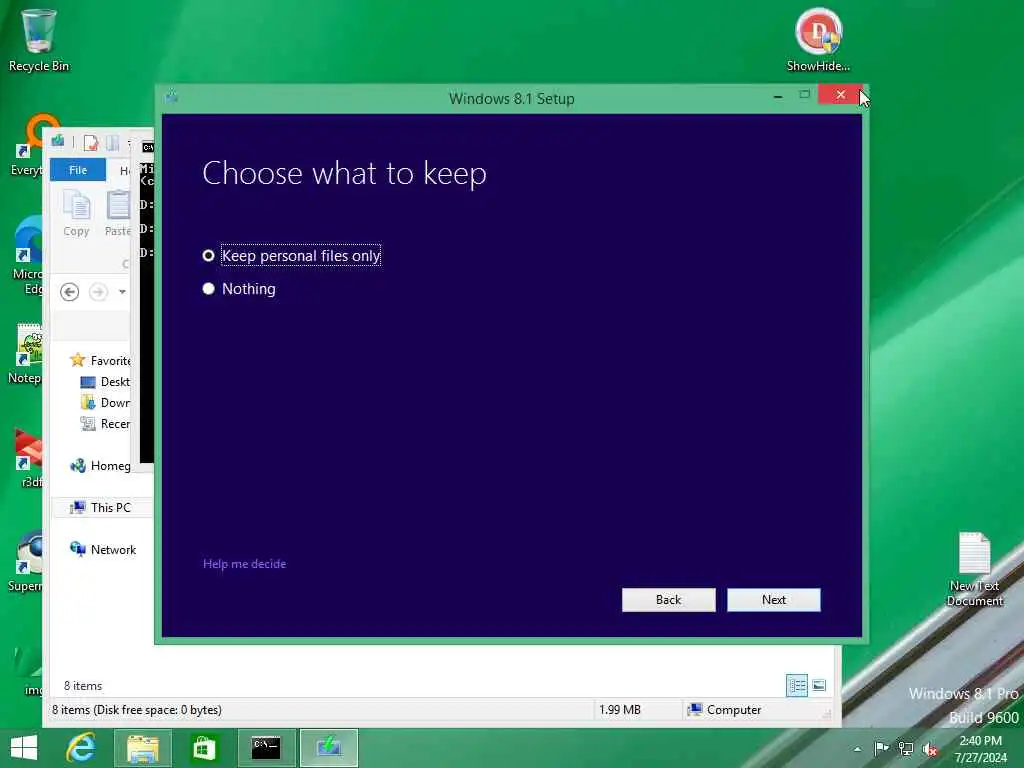Open the Notepad++ desktop shortcut
Image resolution: width=1024 pixels, height=768 pixels.
[x=25, y=354]
